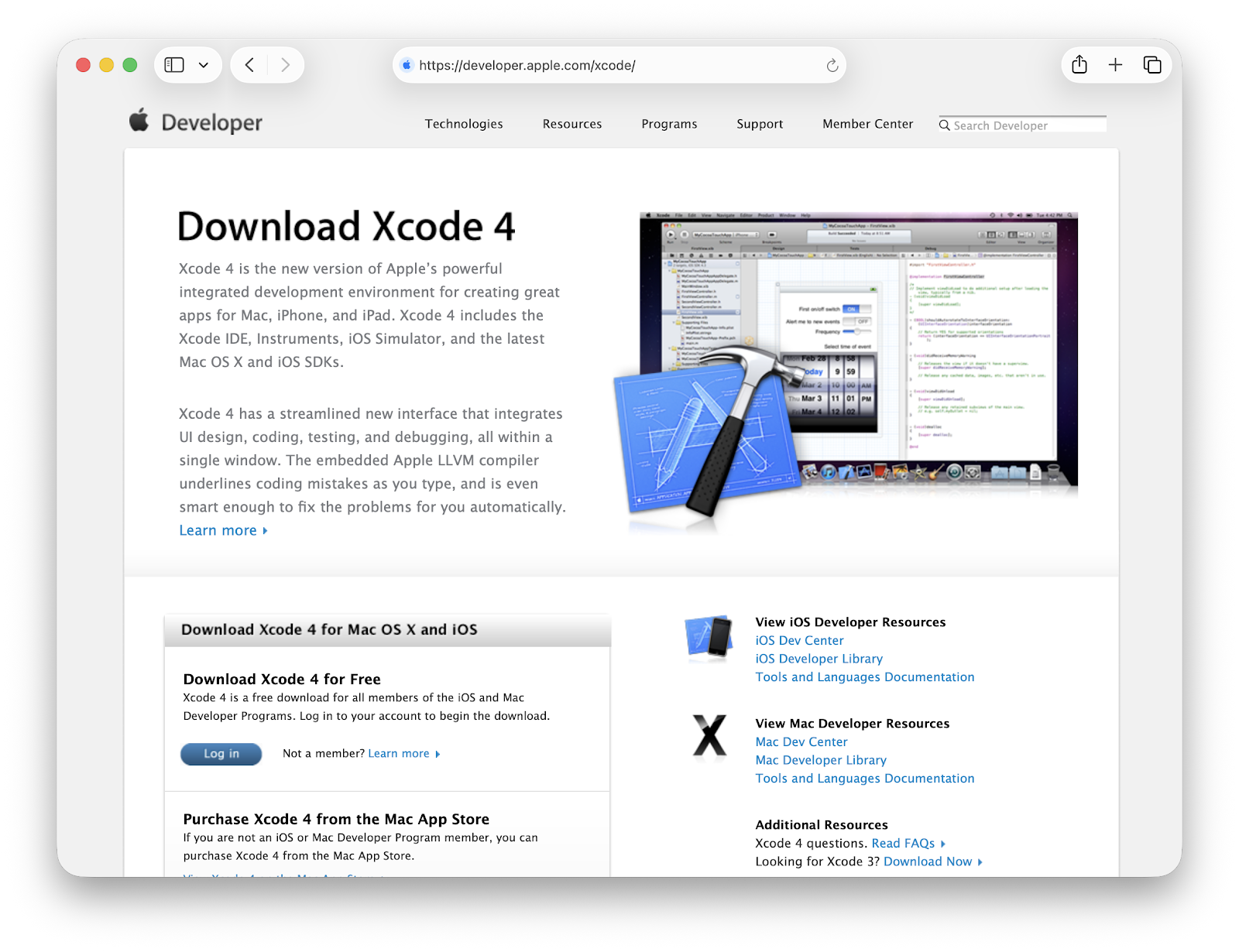
Task: Click the Developer header title
Action: (211, 122)
